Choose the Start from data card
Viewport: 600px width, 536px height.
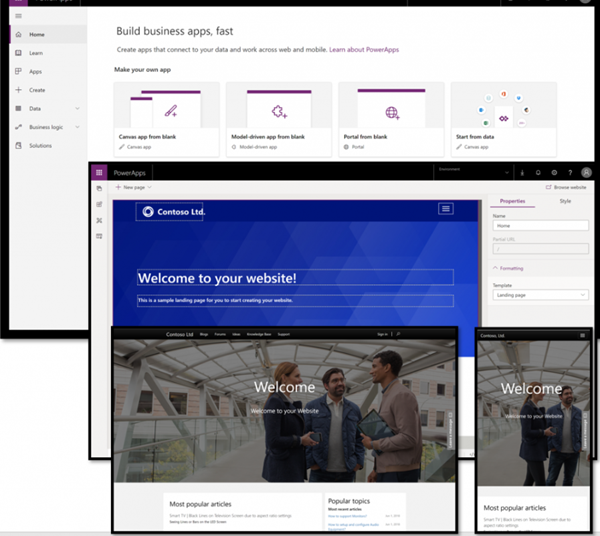(504, 119)
